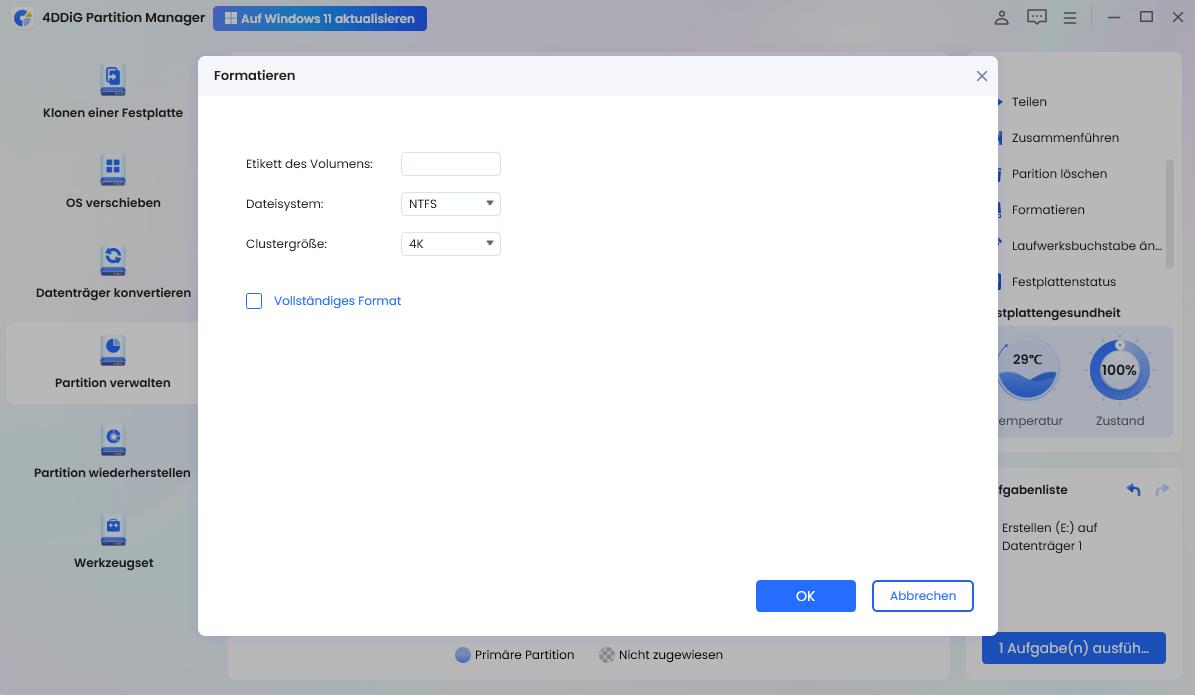The image size is (1195, 695).
Task: Cancel the dialog via Abbrechen
Action: pyautogui.click(x=922, y=595)
